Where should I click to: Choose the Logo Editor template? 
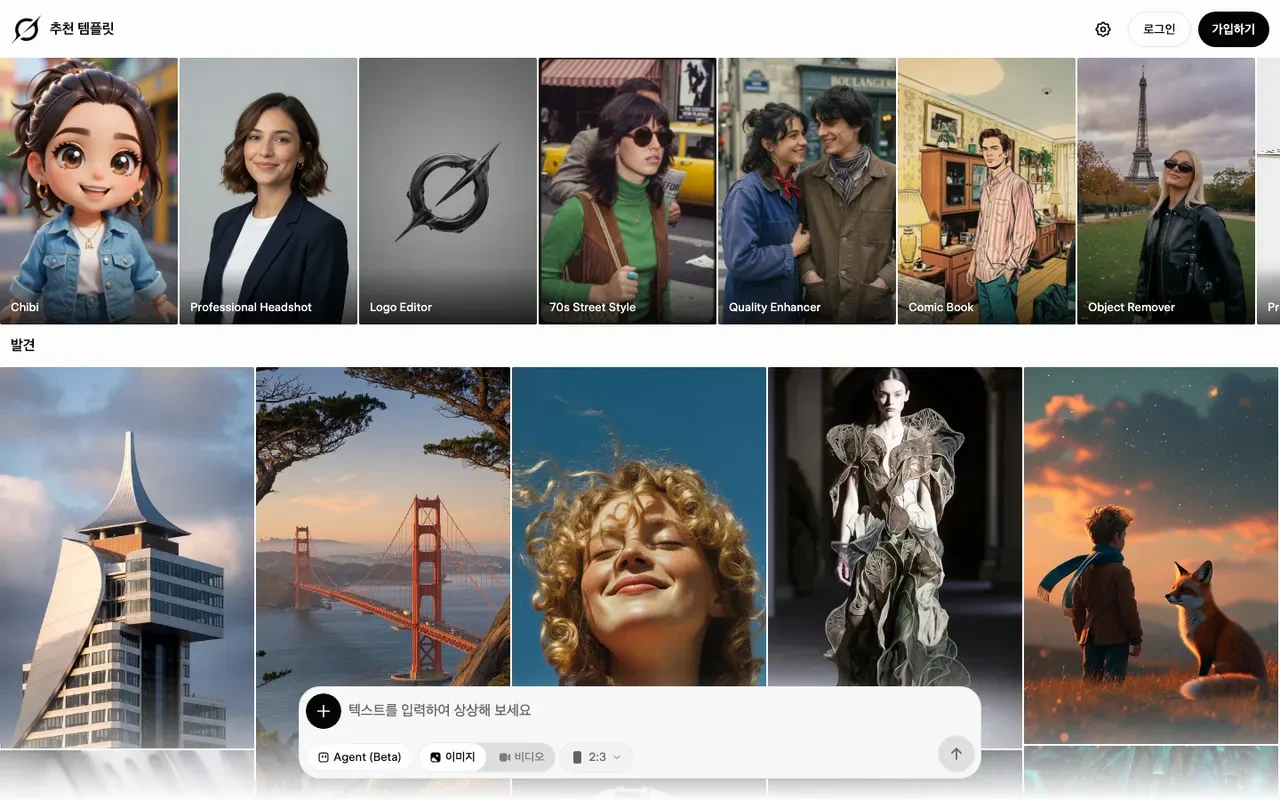coord(448,191)
